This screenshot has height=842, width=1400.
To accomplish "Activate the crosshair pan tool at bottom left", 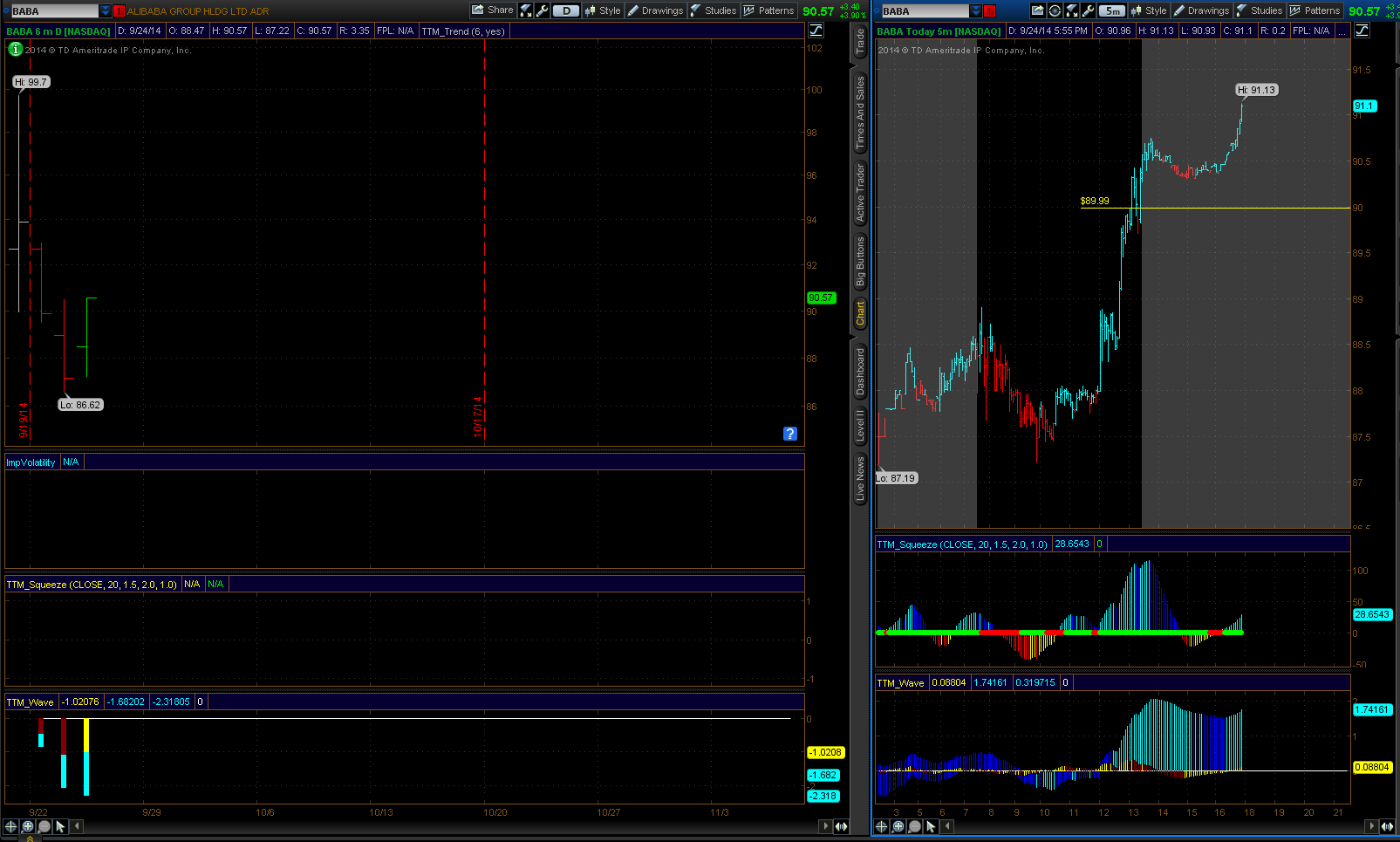I will pyautogui.click(x=10, y=826).
